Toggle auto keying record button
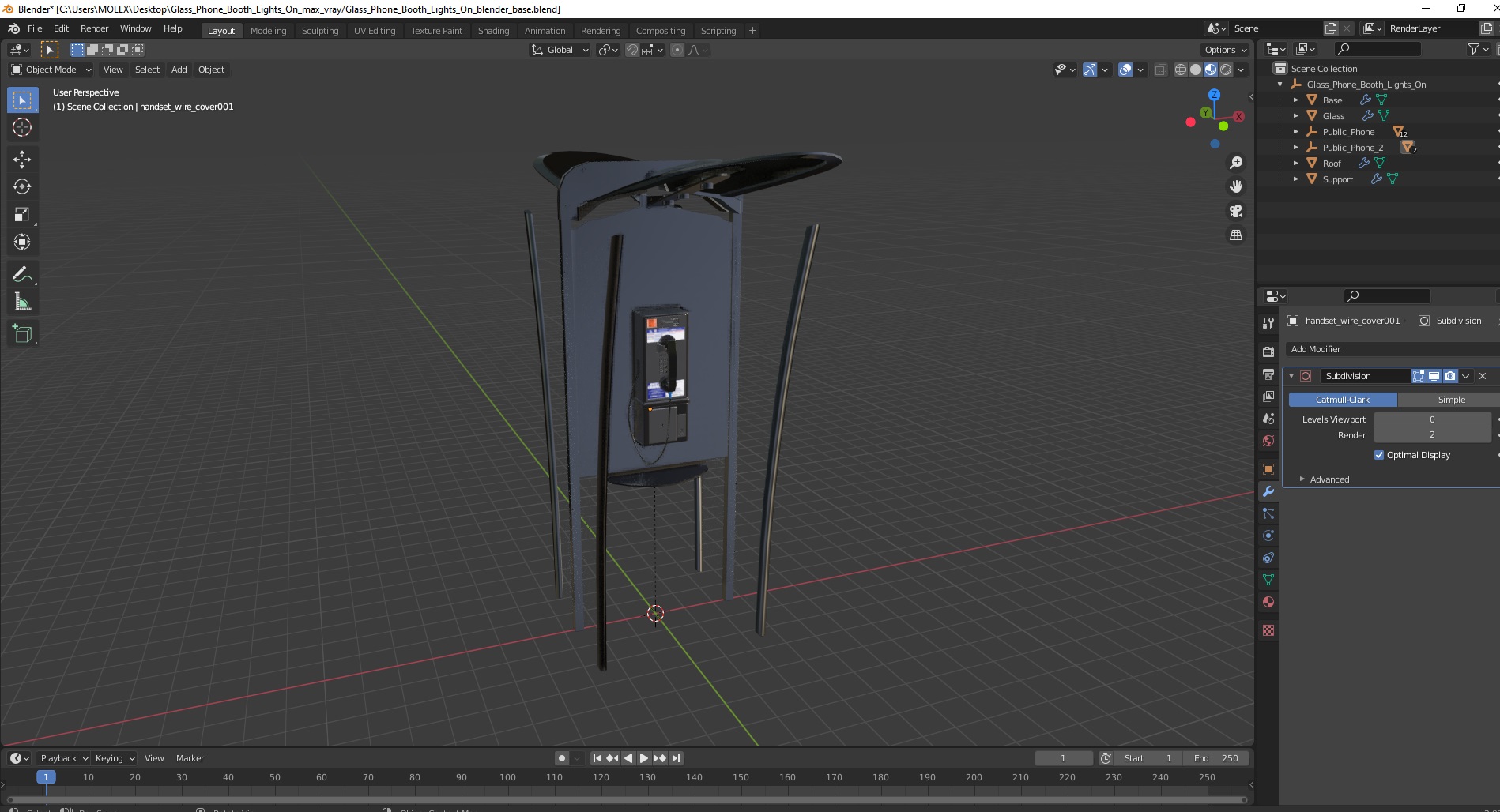Screen dimensions: 1500x812 click(562, 758)
